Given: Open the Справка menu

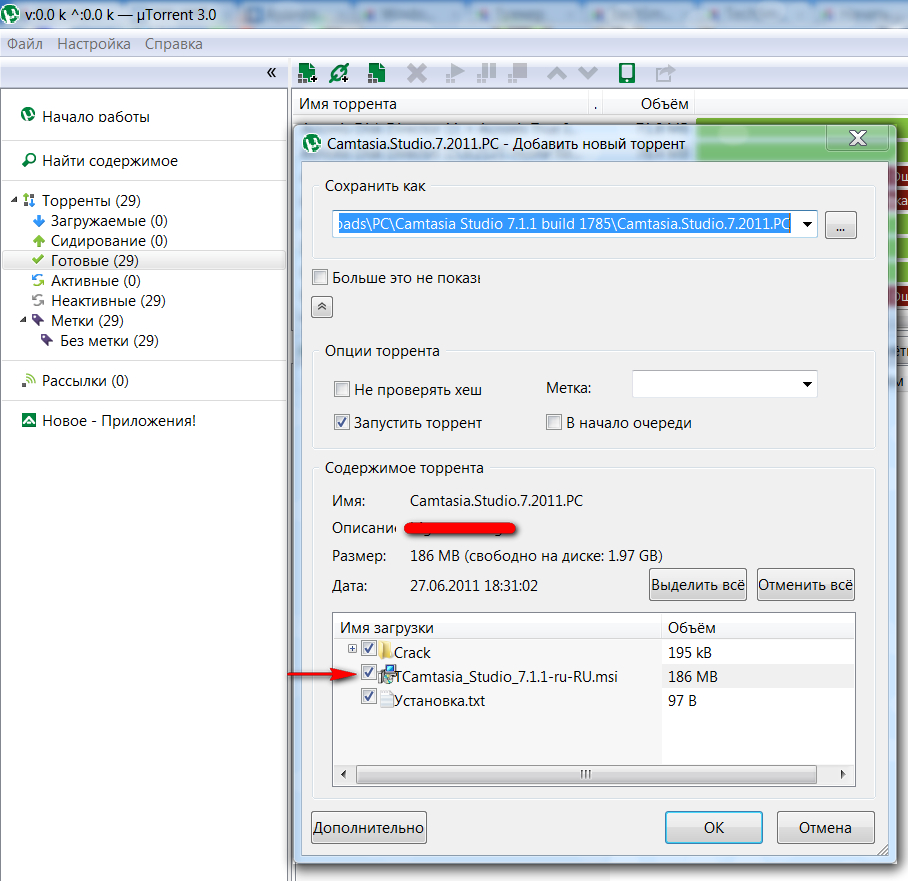Looking at the screenshot, I should [174, 44].
